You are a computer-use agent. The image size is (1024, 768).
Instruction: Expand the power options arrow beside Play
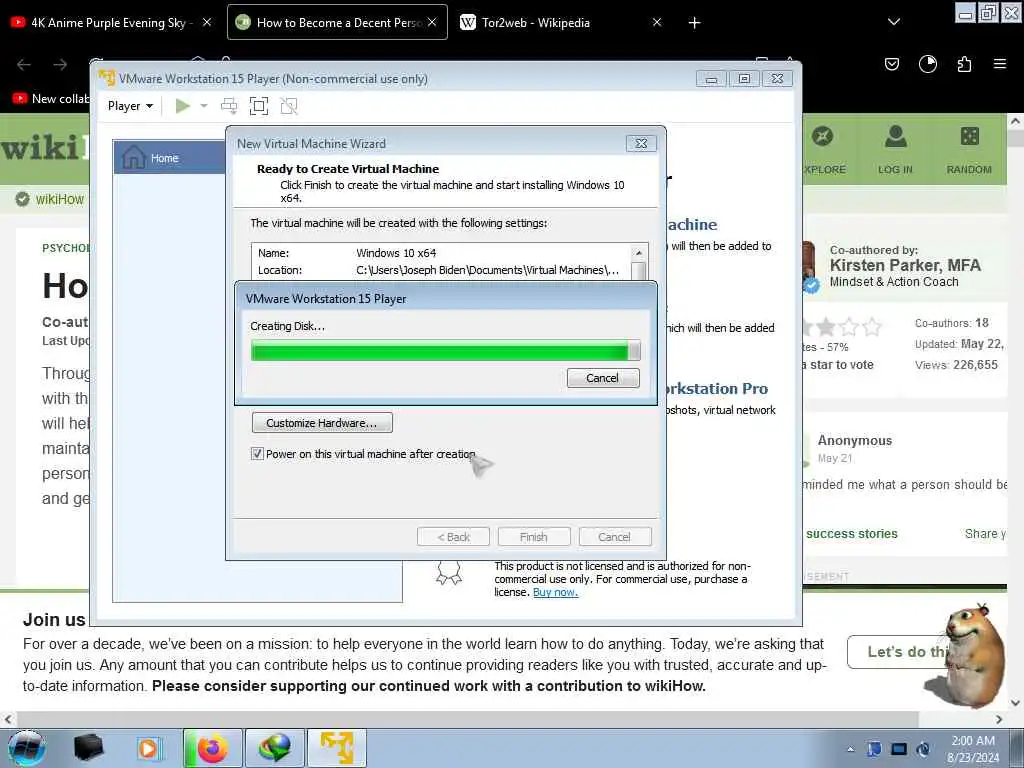204,106
